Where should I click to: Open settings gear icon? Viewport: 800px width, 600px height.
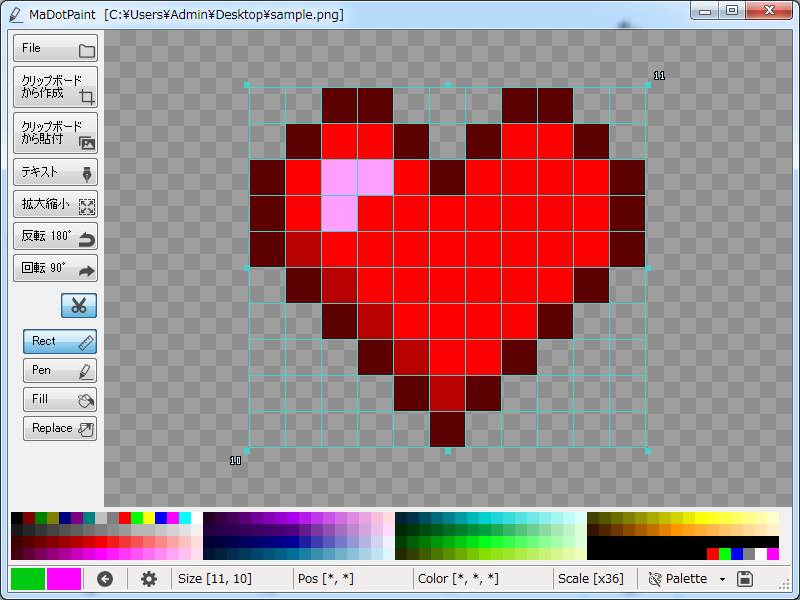click(149, 579)
